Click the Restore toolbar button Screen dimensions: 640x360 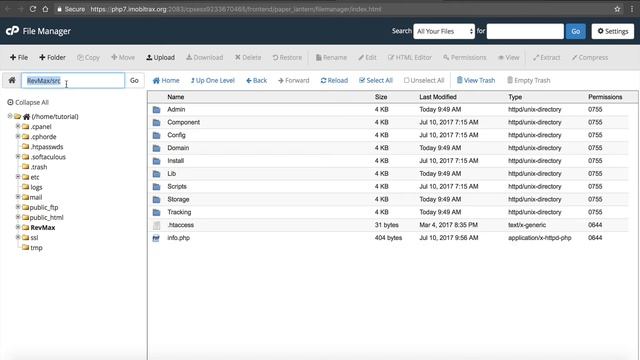coord(287,58)
